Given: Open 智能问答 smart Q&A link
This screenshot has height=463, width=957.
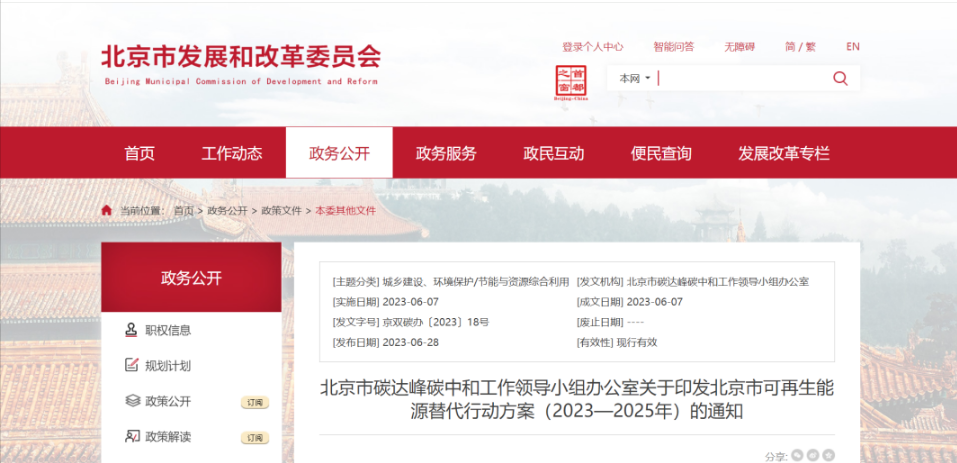Looking at the screenshot, I should pos(673,47).
